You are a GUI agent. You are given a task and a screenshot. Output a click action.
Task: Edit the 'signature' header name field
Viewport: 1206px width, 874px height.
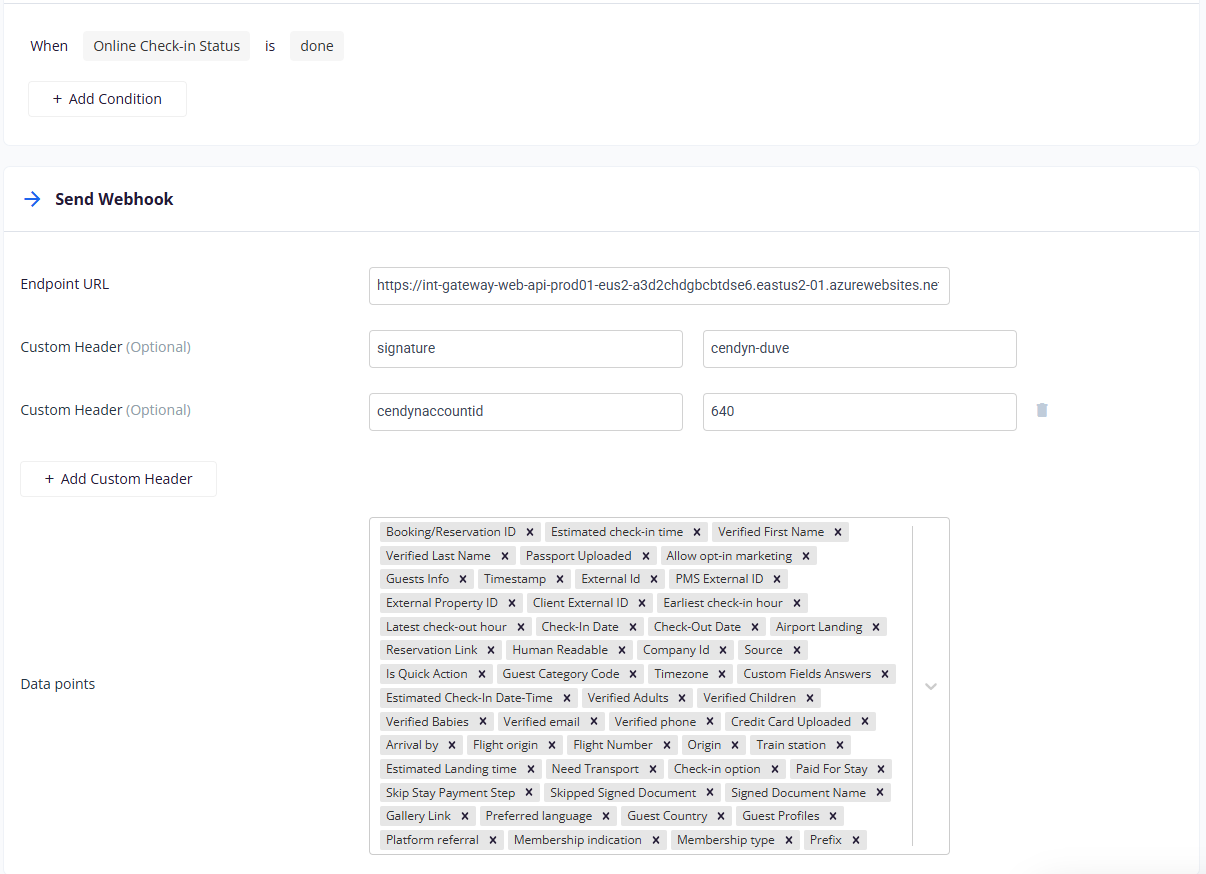tap(525, 348)
